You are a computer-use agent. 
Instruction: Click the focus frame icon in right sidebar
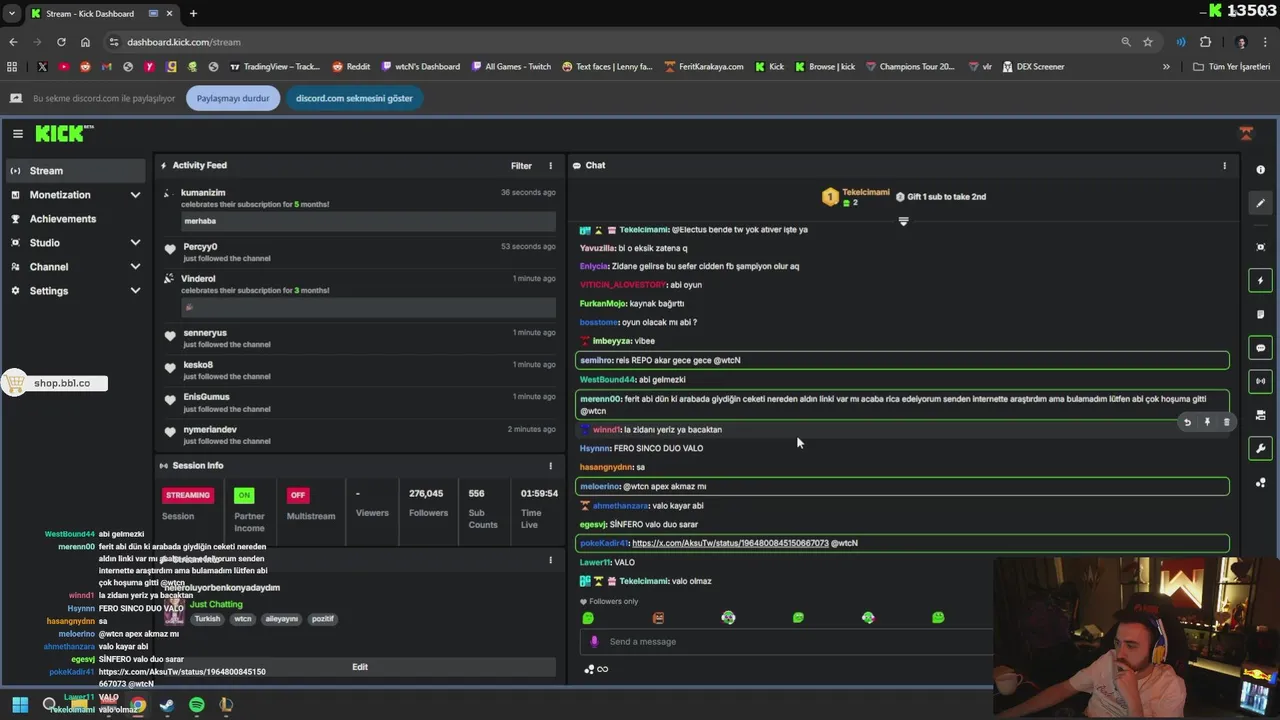click(x=1260, y=247)
